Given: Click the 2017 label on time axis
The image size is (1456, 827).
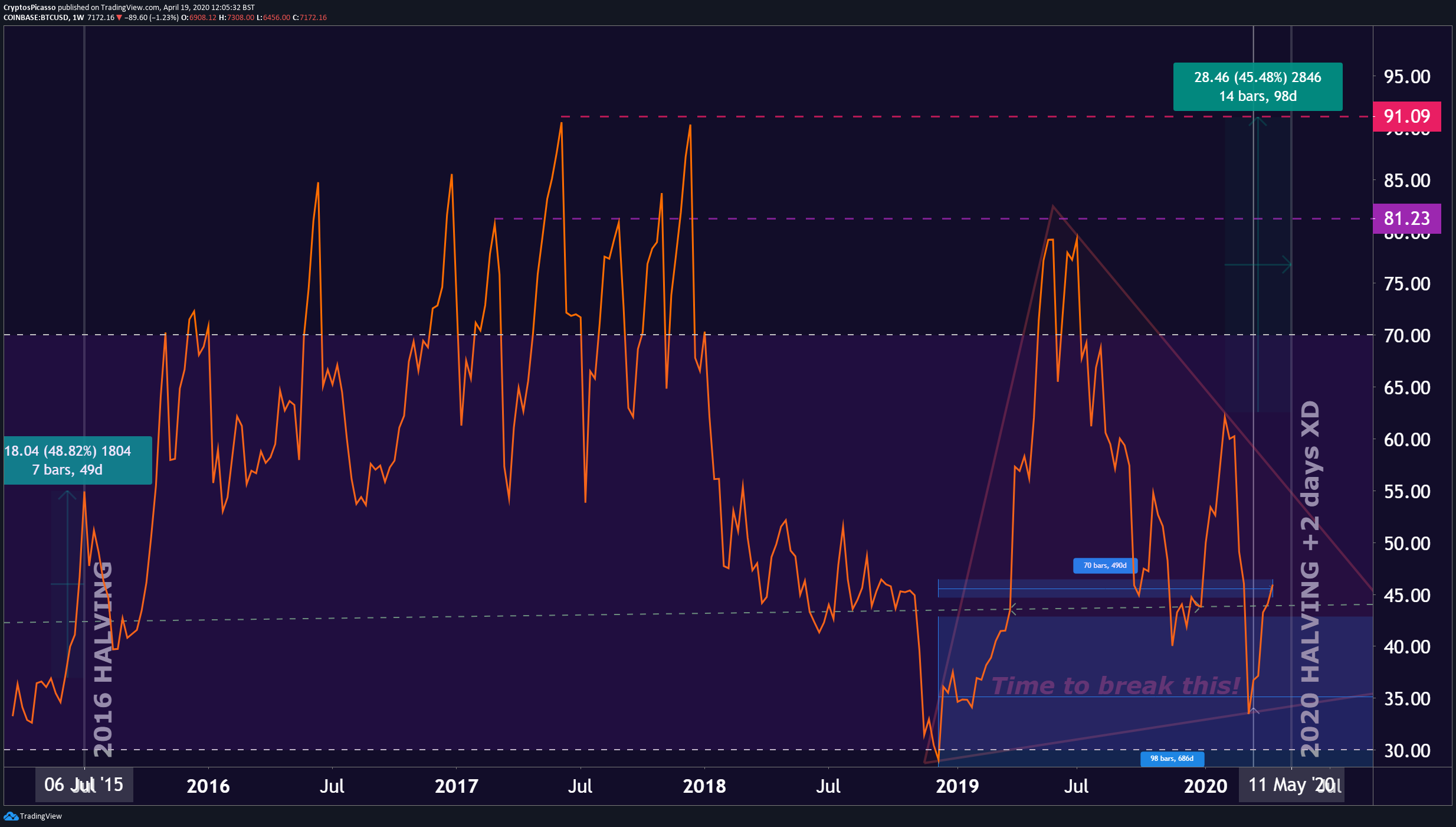Looking at the screenshot, I should point(456,786).
